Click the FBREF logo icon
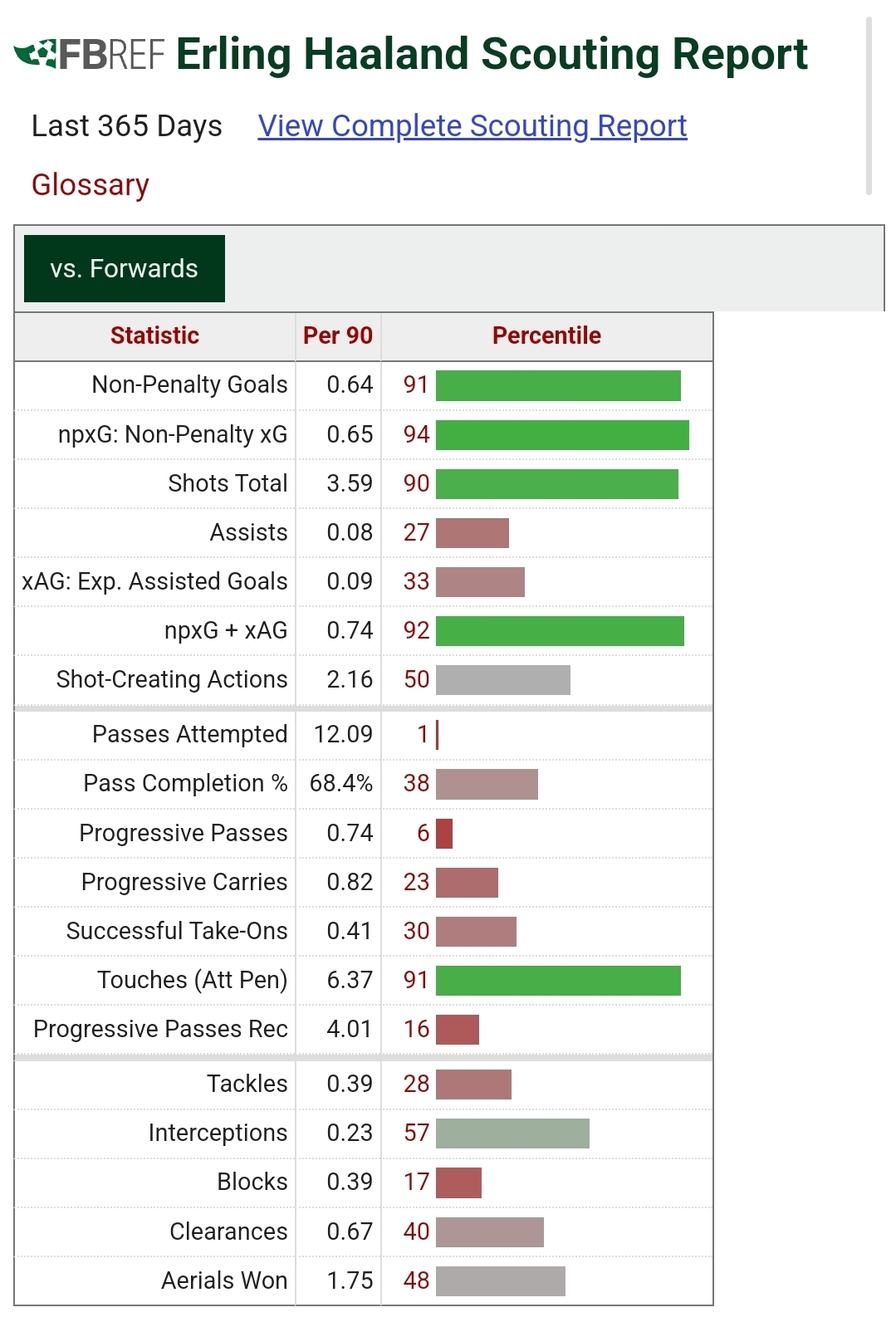Image resolution: width=896 pixels, height=1322 pixels. click(x=89, y=55)
